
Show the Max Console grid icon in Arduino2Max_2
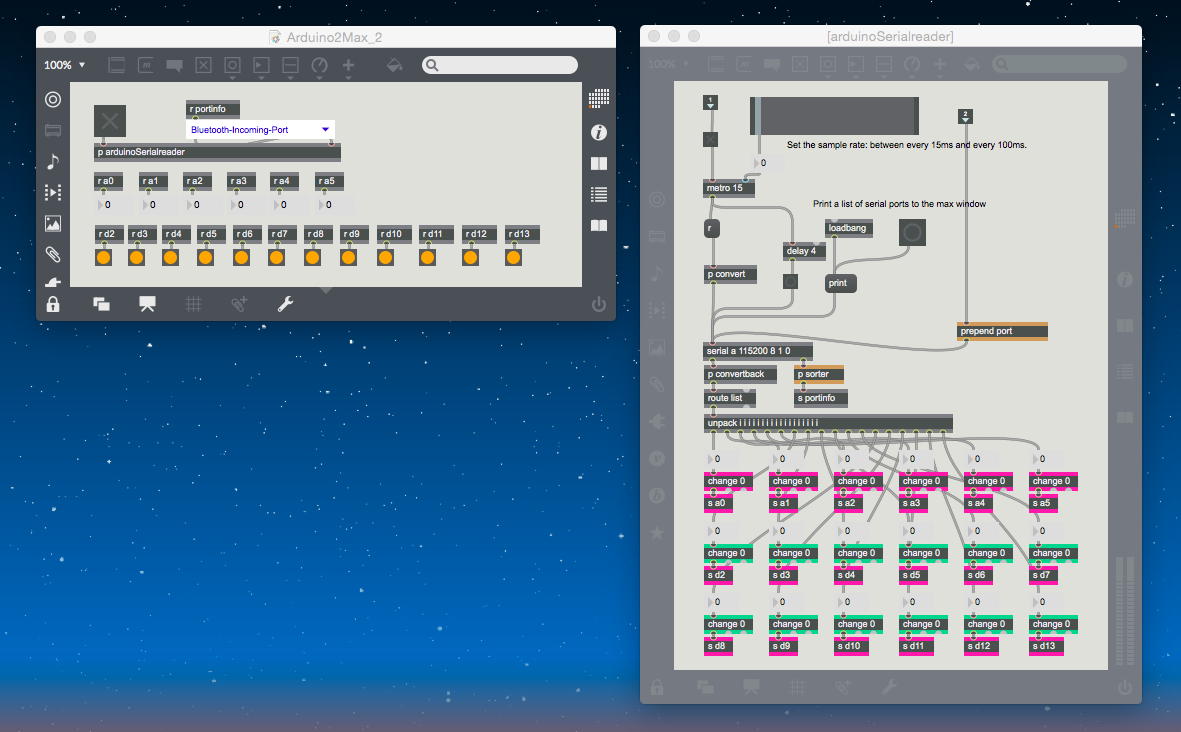click(599, 98)
